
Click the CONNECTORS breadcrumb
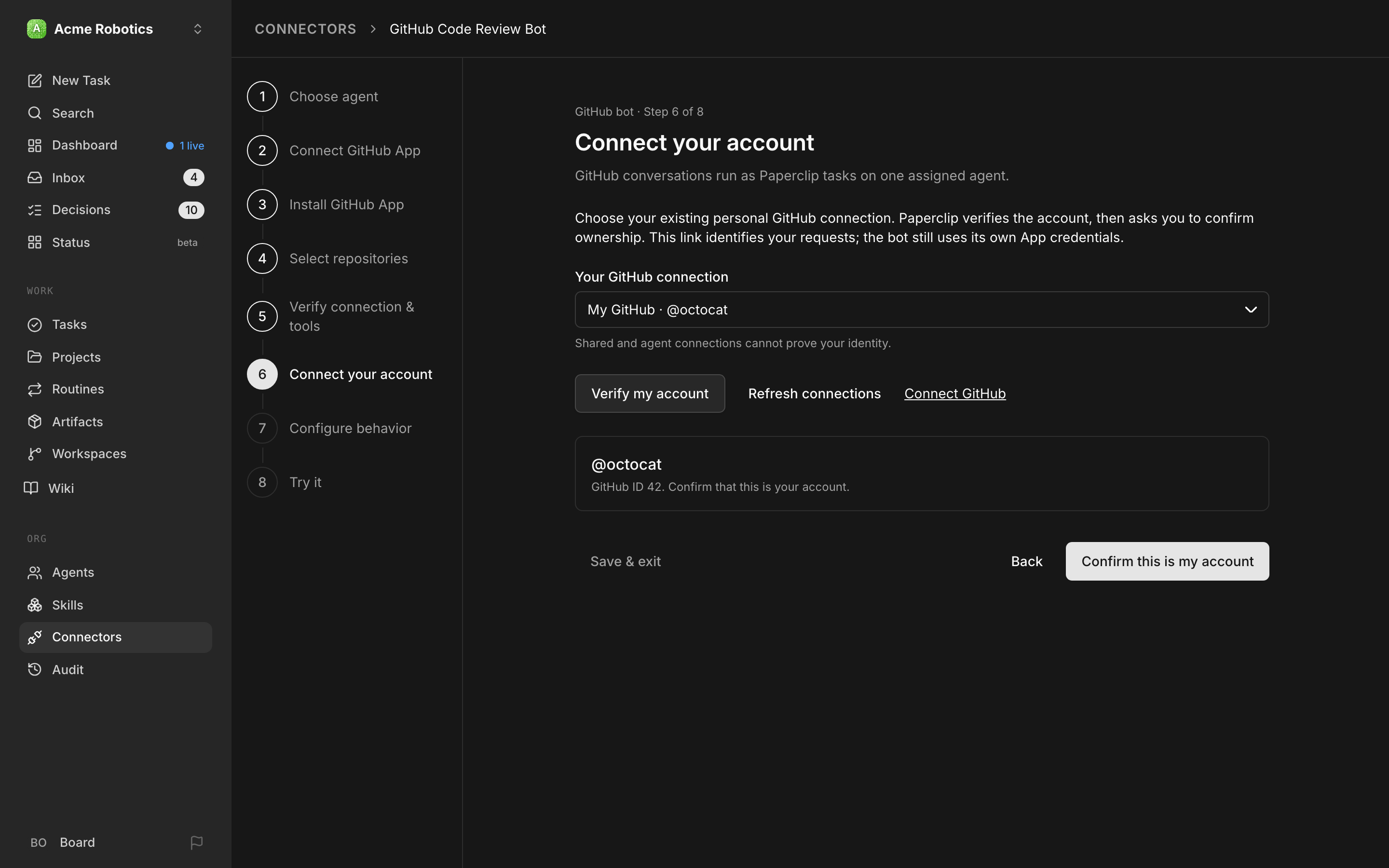click(x=305, y=29)
